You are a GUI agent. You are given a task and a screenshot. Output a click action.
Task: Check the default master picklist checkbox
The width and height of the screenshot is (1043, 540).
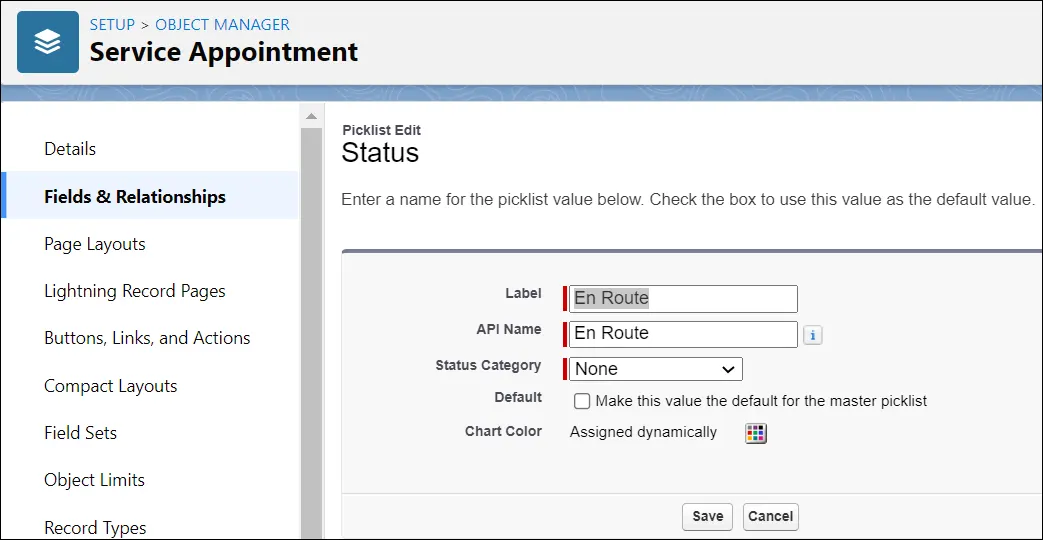pos(582,401)
